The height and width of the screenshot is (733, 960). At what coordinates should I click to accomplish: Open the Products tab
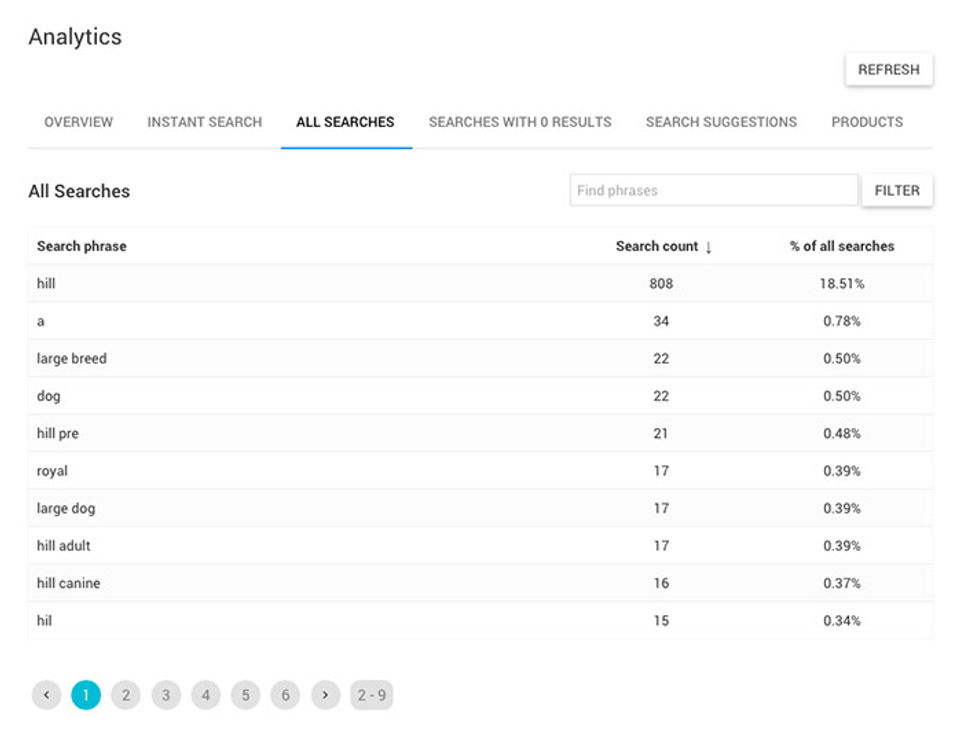(867, 122)
